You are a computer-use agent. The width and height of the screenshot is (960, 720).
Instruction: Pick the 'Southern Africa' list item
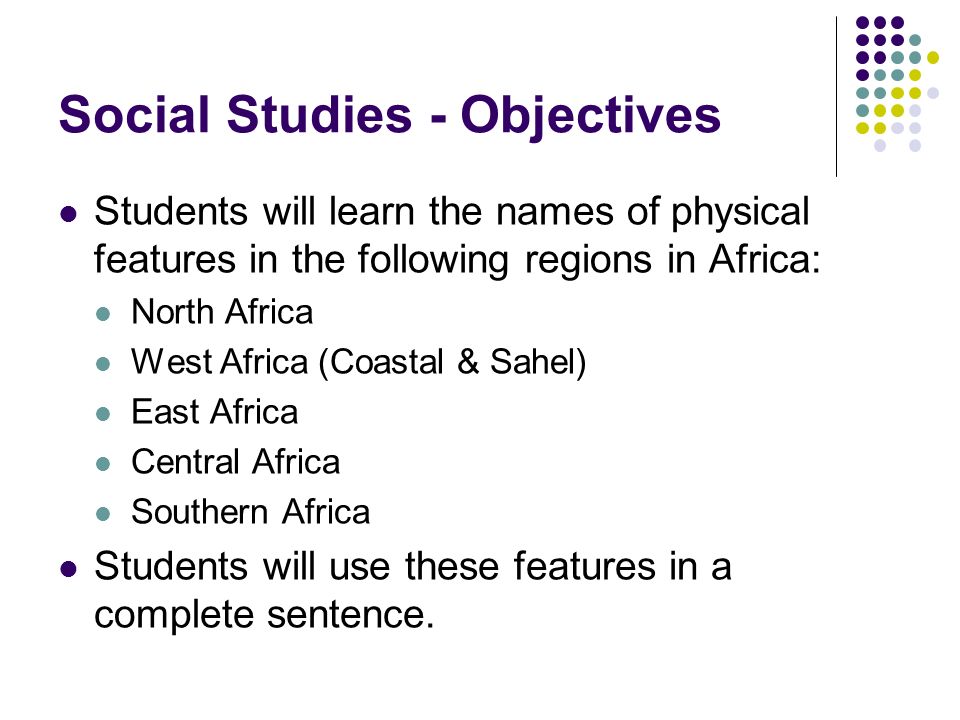[250, 512]
